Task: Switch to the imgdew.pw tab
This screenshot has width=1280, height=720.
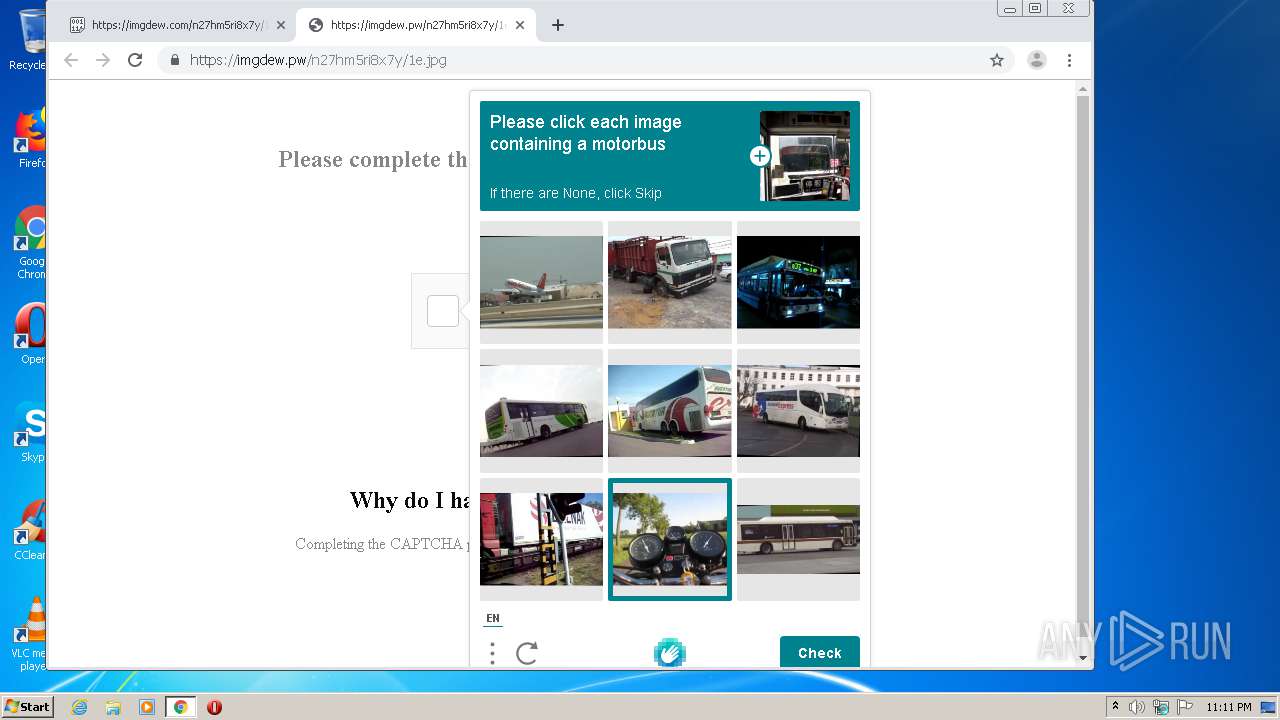Action: (417, 25)
